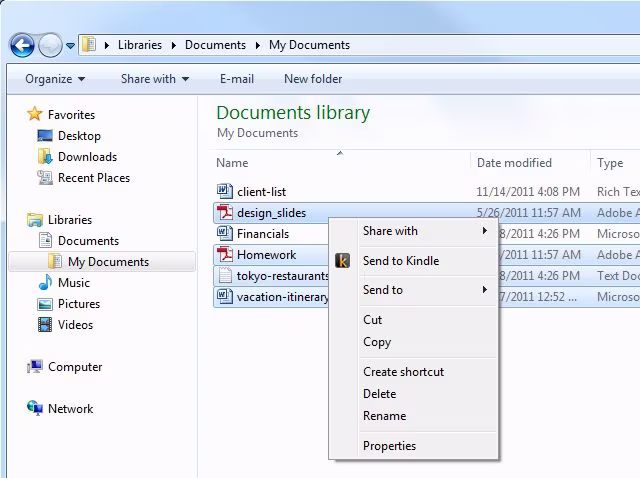Open the Music library in sidebar
The image size is (640, 478).
[x=74, y=282]
